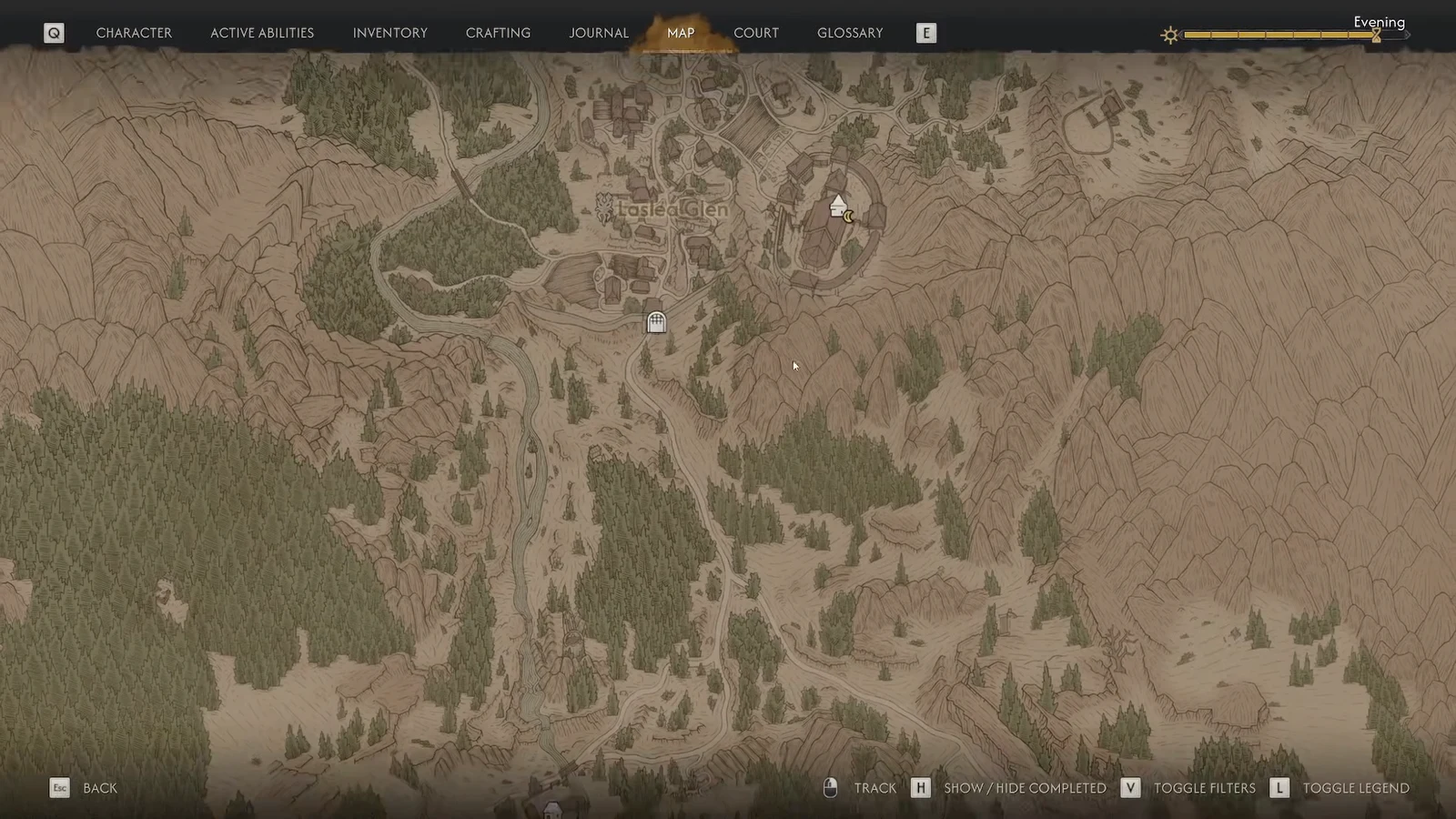Click the player home marker with moon
The image size is (1456, 819).
pos(841,208)
